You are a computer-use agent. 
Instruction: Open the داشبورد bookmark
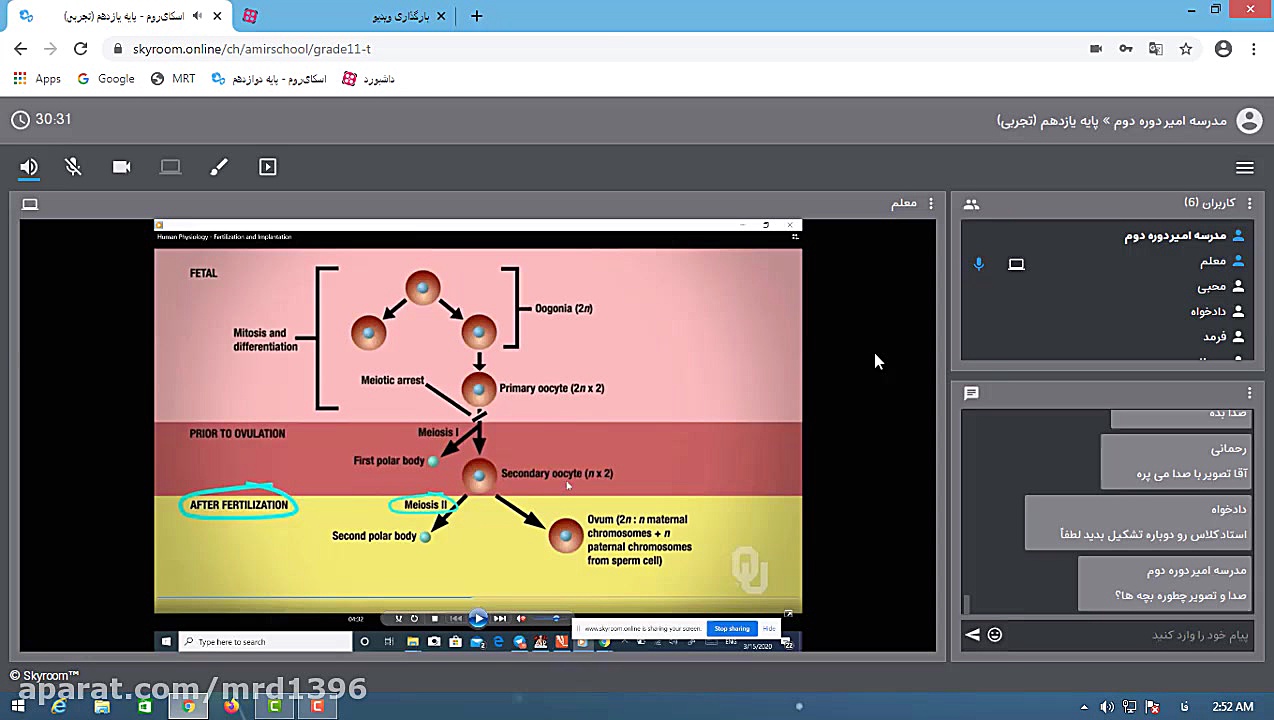[369, 79]
